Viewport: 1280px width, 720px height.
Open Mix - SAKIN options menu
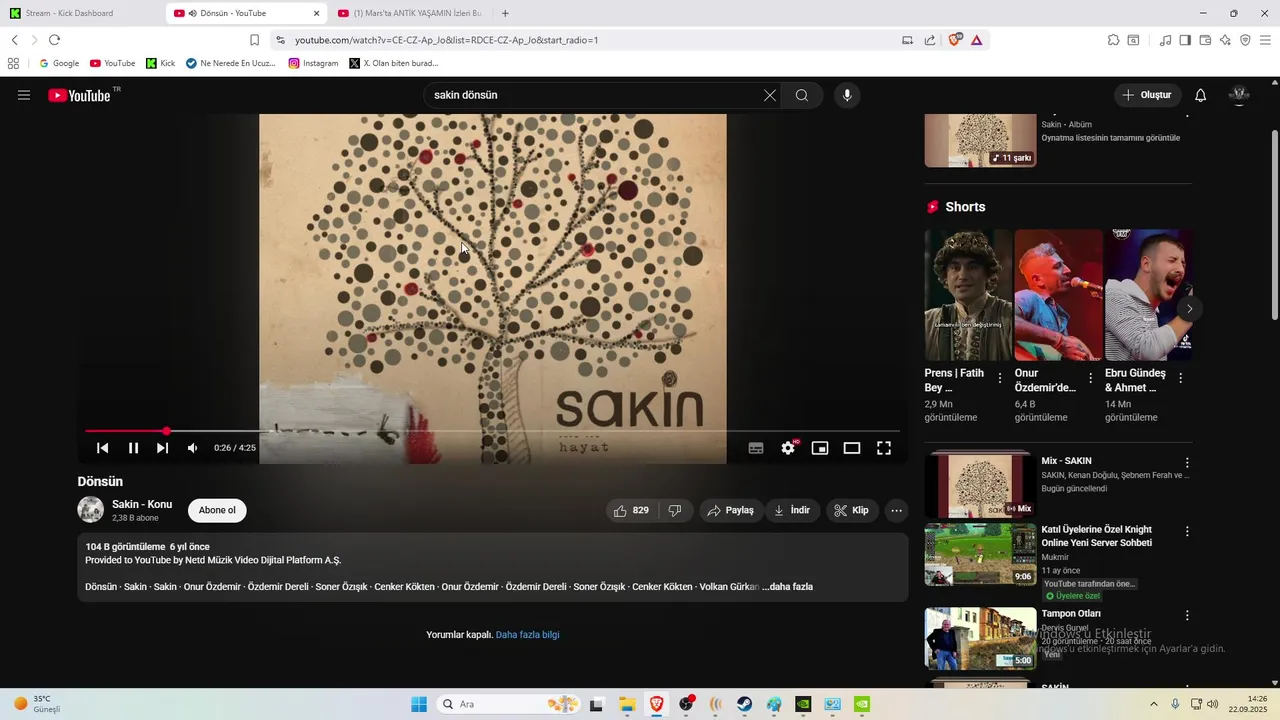(1187, 463)
